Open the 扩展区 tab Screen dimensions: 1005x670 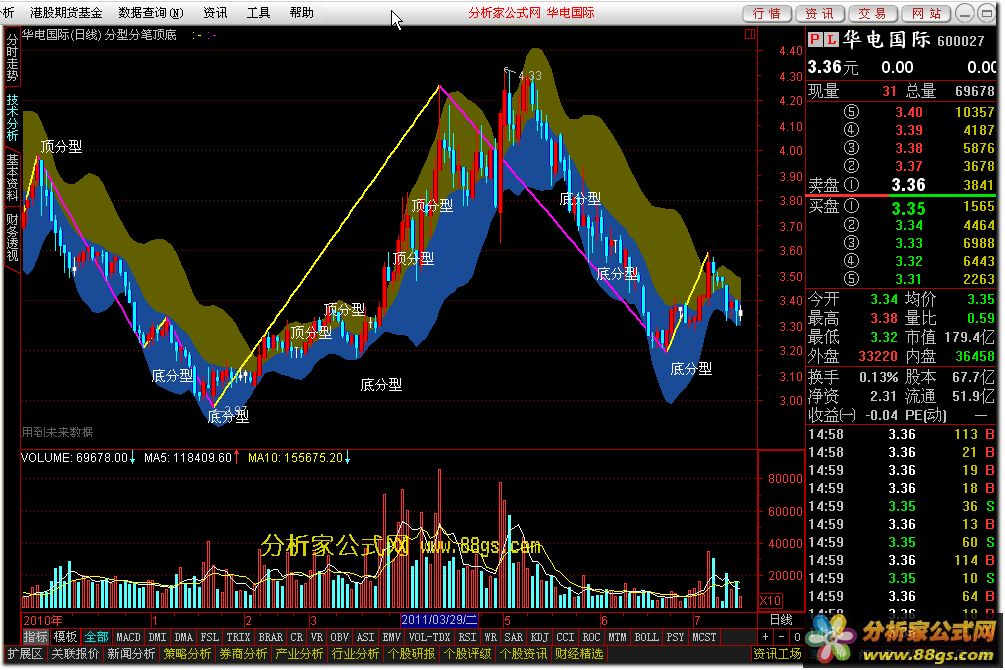[25, 653]
